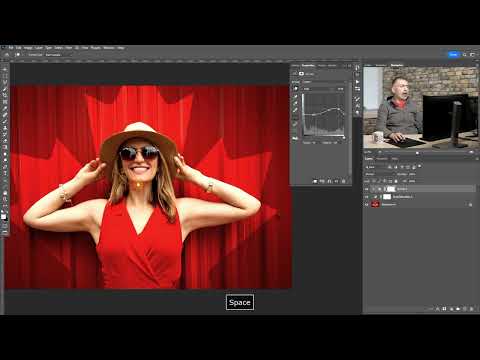Click the Home icon in options bar
480x360 pixels.
coord(7,55)
